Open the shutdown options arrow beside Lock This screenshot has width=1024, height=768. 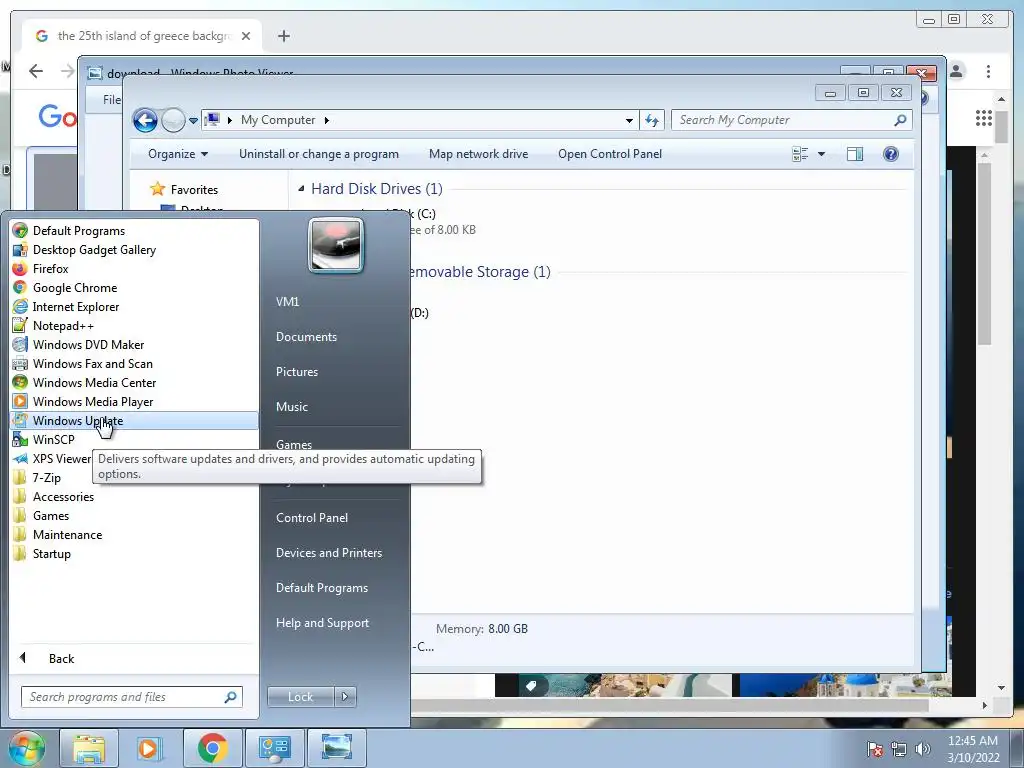point(345,697)
